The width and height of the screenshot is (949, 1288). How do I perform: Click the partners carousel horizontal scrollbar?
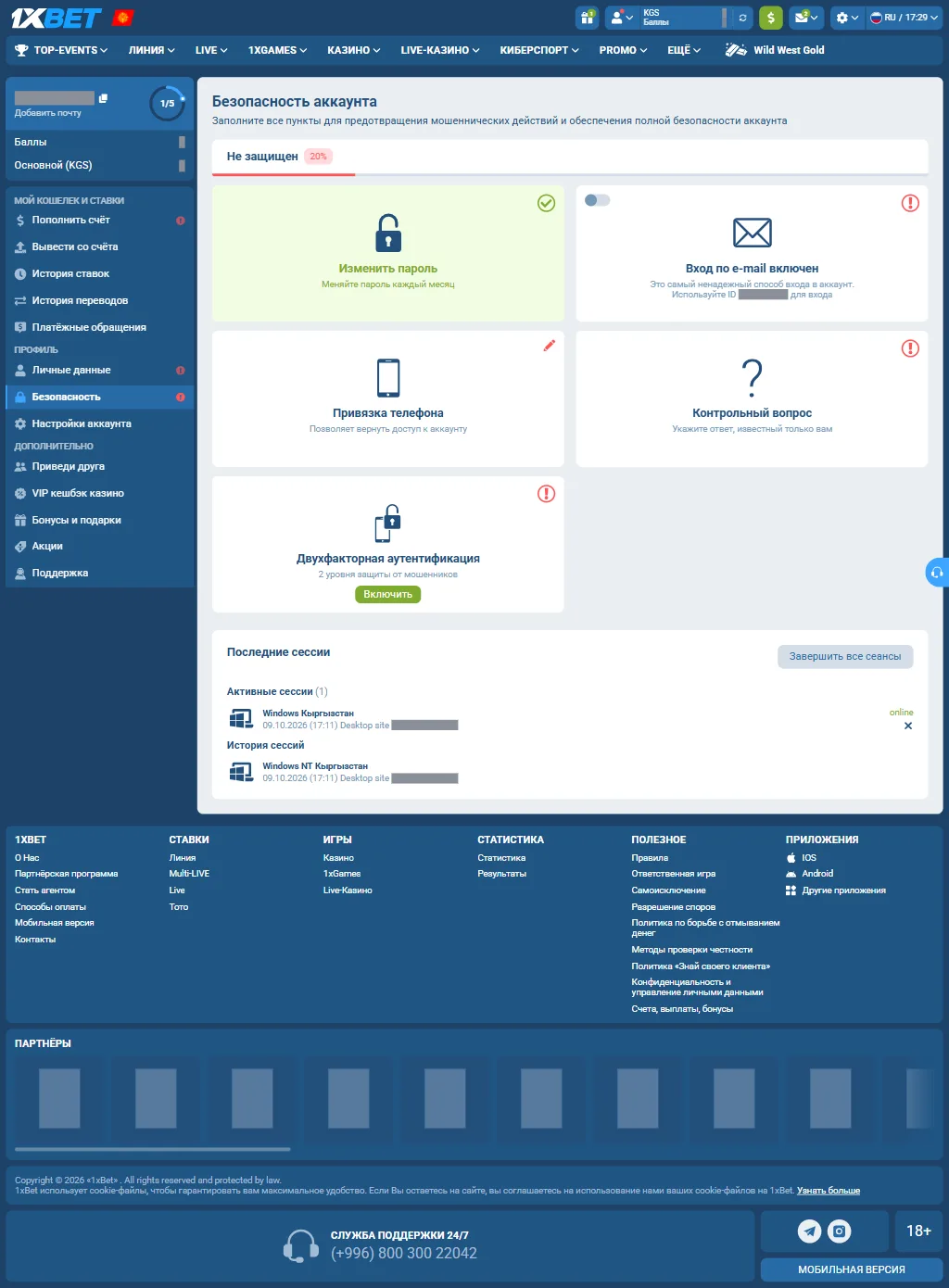coord(153,1149)
